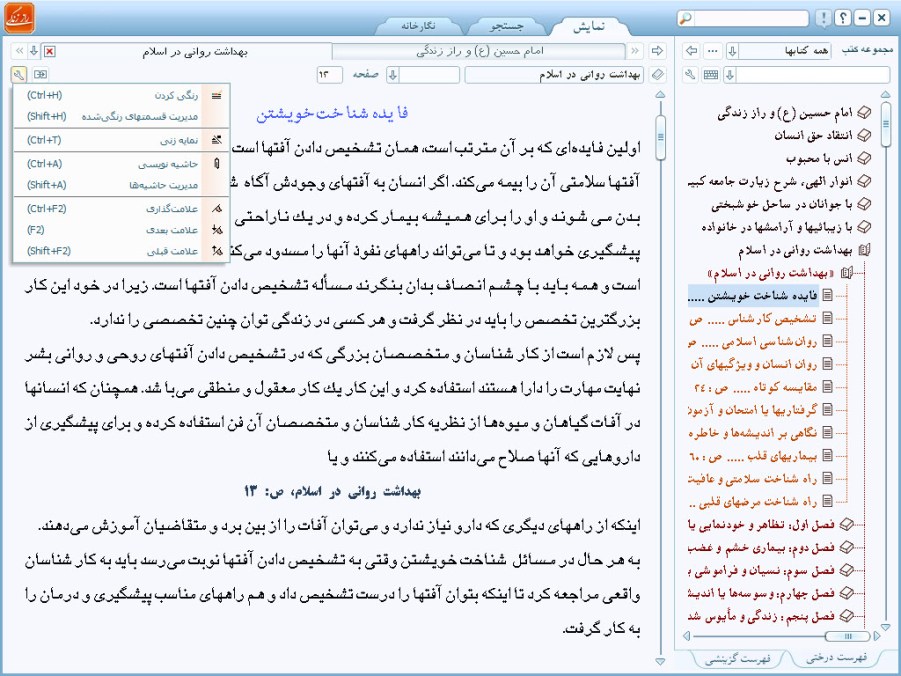The height and width of the screenshot is (676, 901).
Task: Click the page layout icon beside the tools wrench
Action: click(x=40, y=74)
